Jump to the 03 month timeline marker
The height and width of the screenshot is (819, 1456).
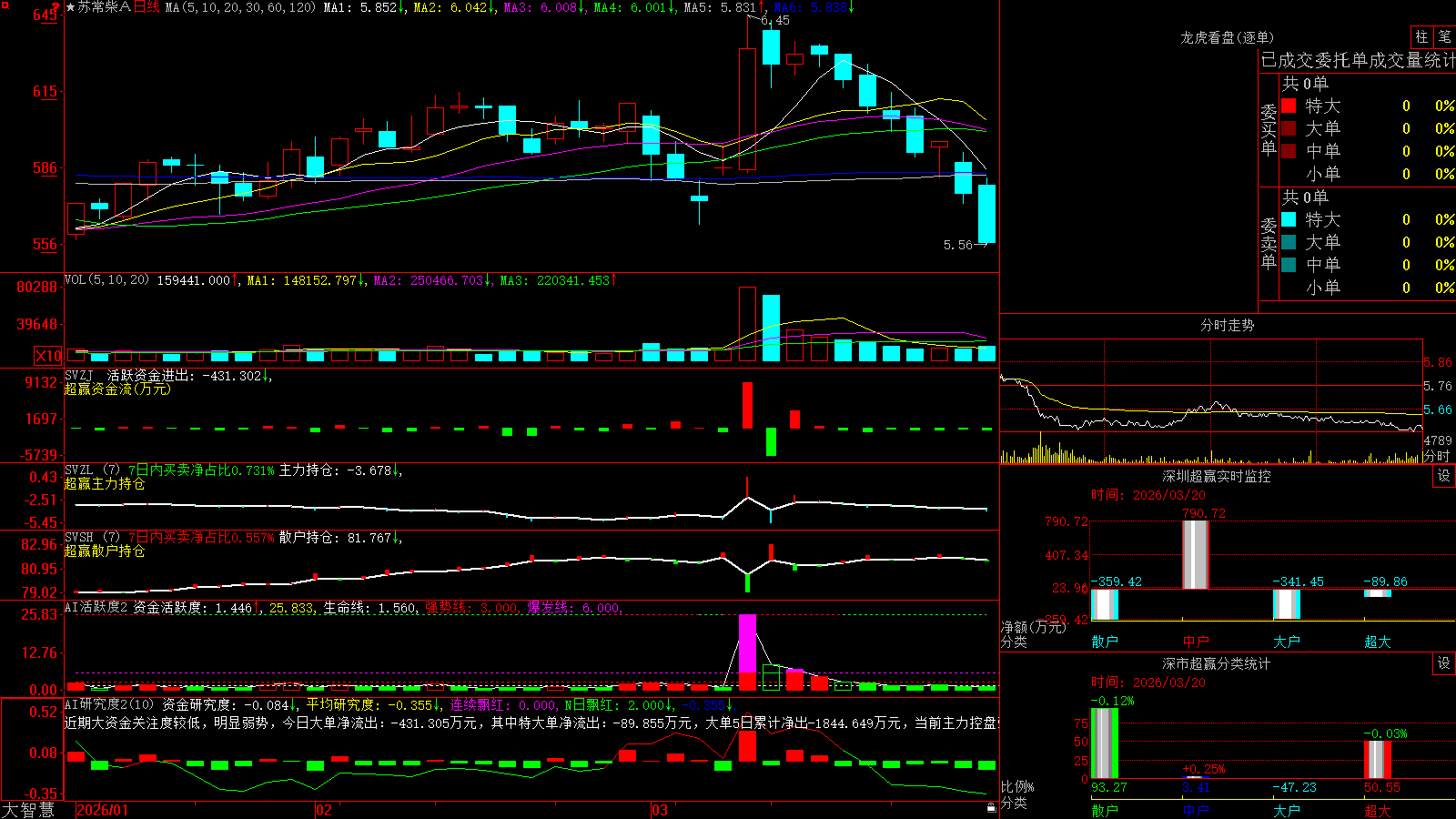(x=660, y=810)
